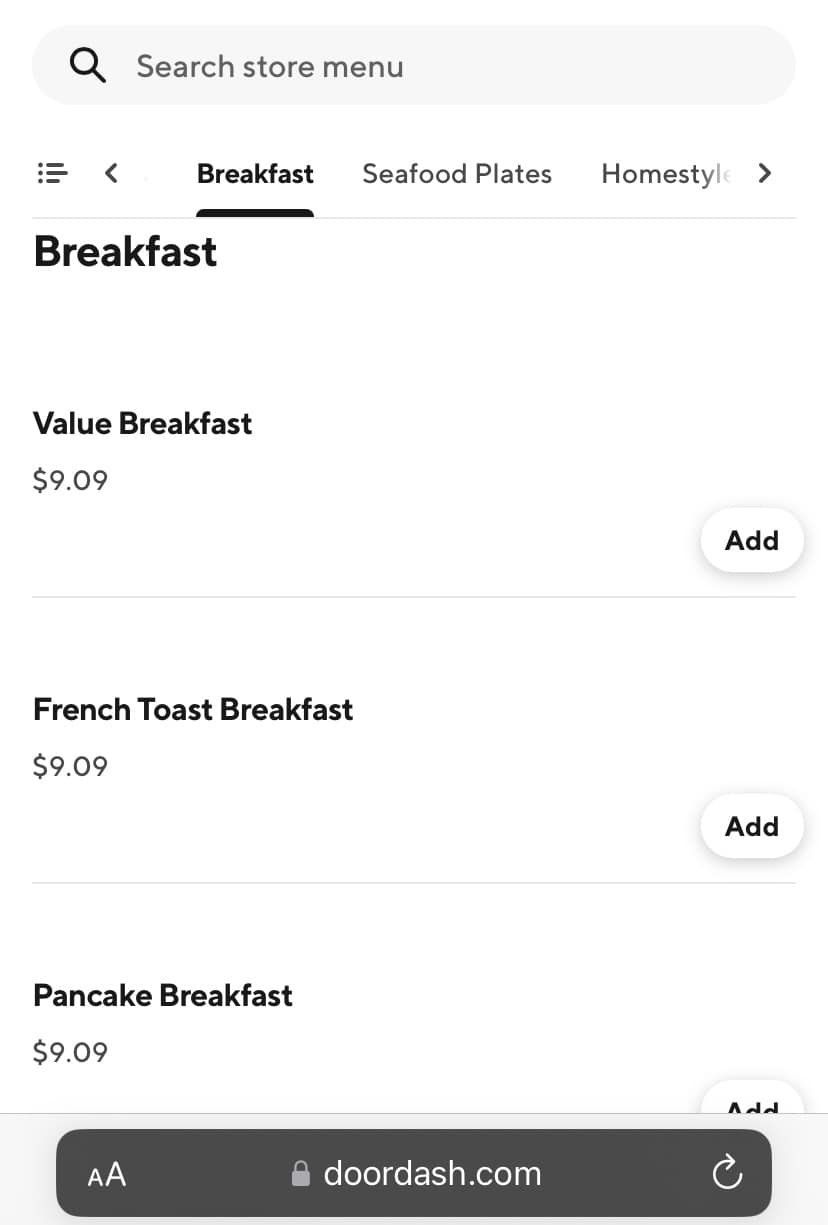Image resolution: width=828 pixels, height=1225 pixels.
Task: Open the Homestyle category tab
Action: coord(665,174)
